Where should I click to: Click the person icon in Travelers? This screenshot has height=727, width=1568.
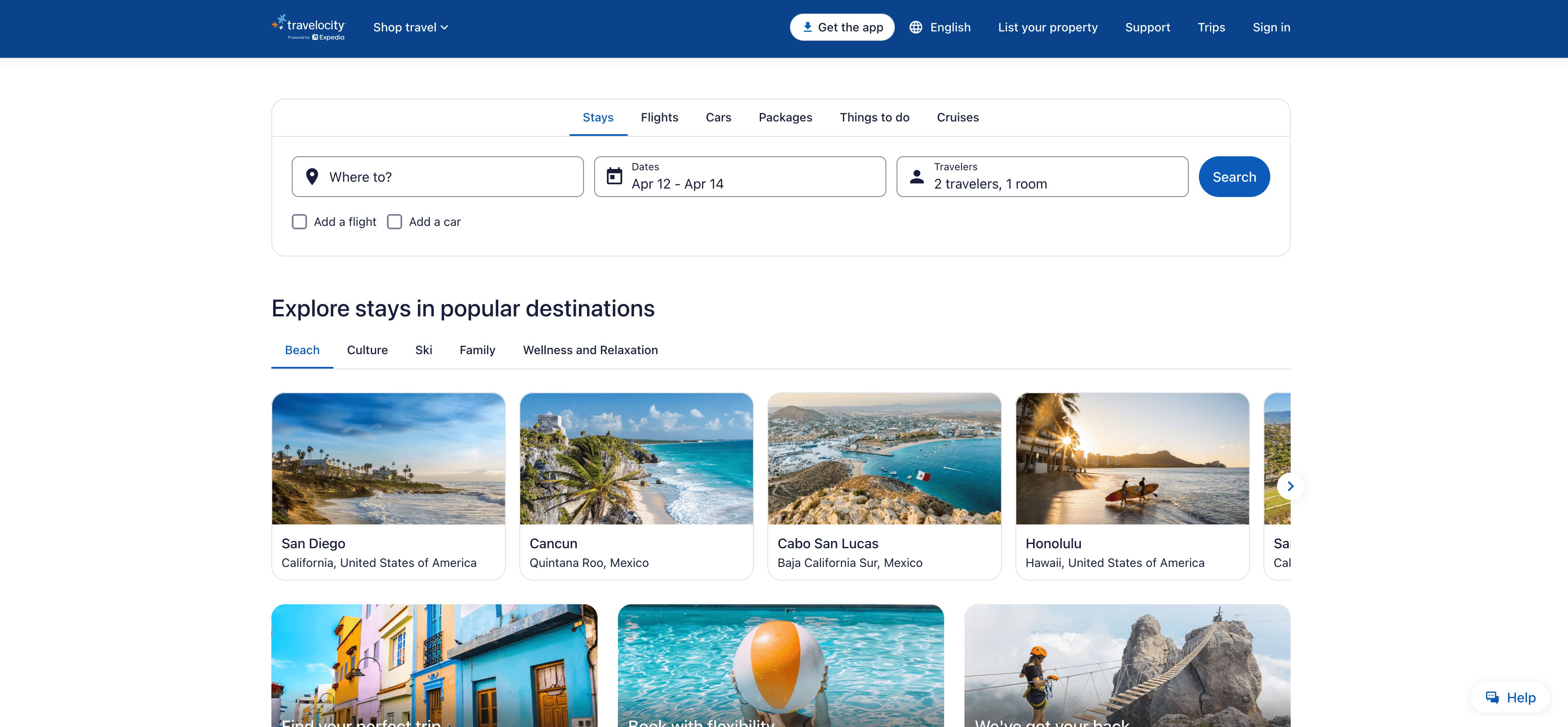[x=917, y=176]
